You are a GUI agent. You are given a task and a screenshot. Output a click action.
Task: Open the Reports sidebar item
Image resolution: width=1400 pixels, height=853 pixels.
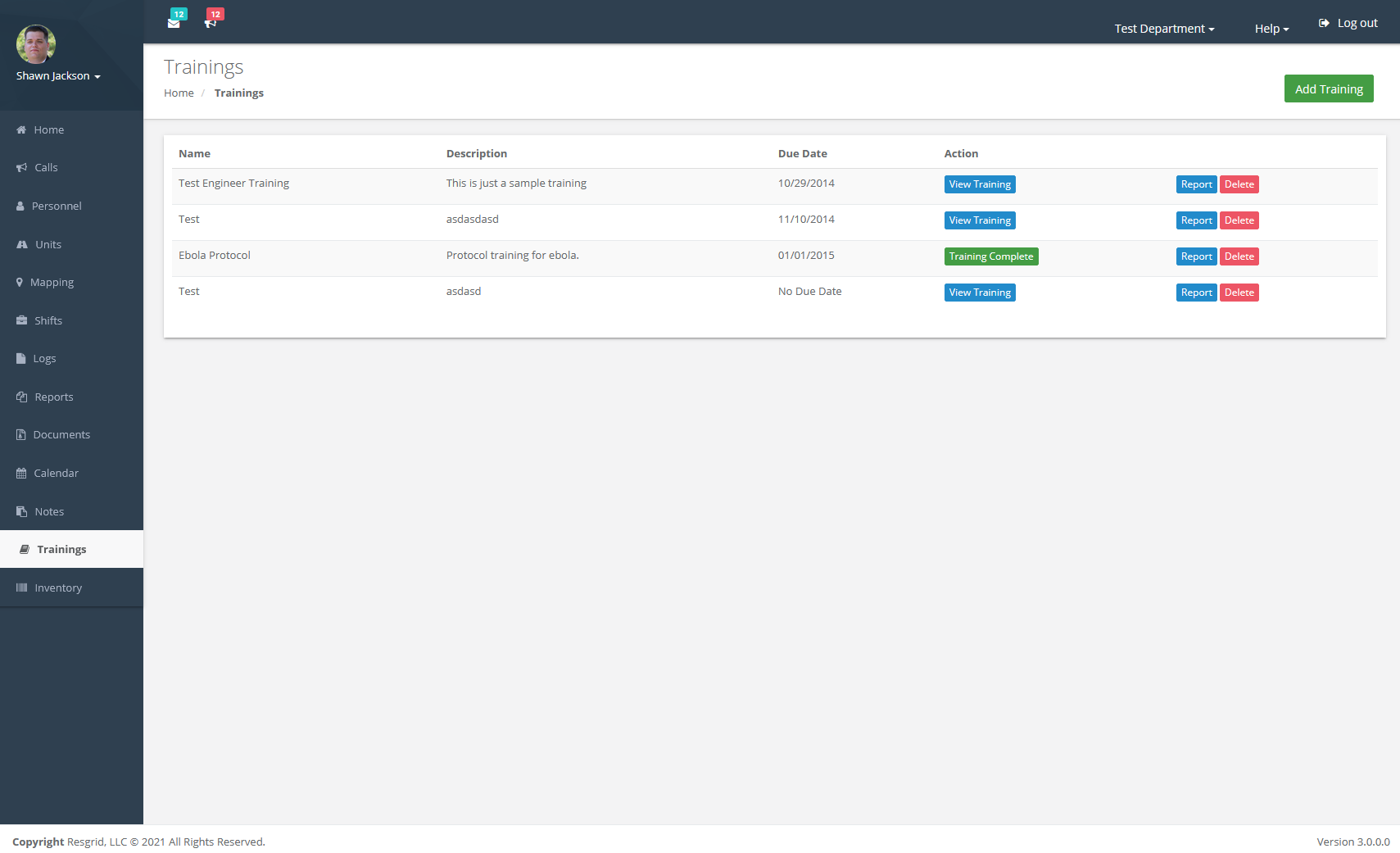point(54,397)
